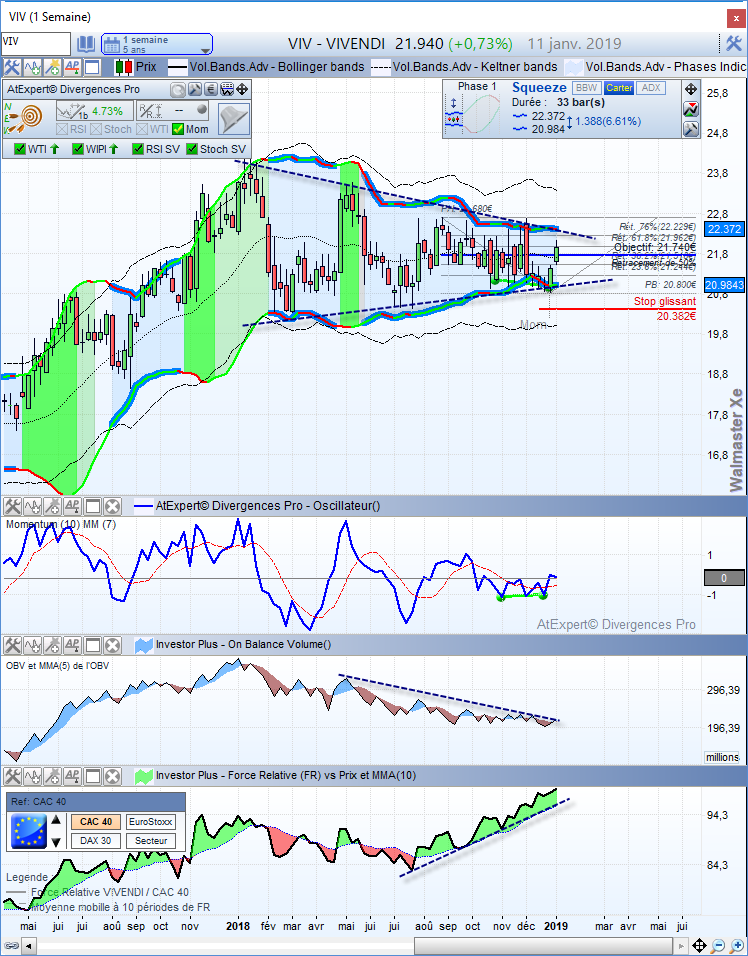Open the ticker list book icon
Screen dimensions: 748x956
[x=86, y=44]
